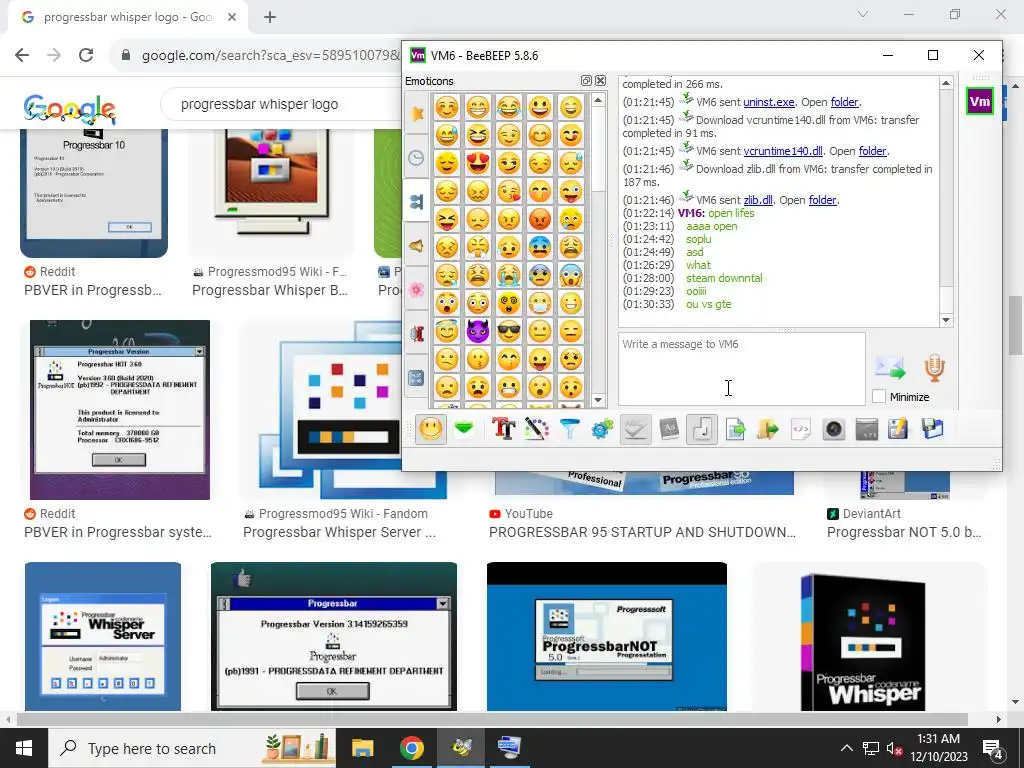The height and width of the screenshot is (768, 1024).
Task: Open folder link next to uninst.exe
Action: 844,102
